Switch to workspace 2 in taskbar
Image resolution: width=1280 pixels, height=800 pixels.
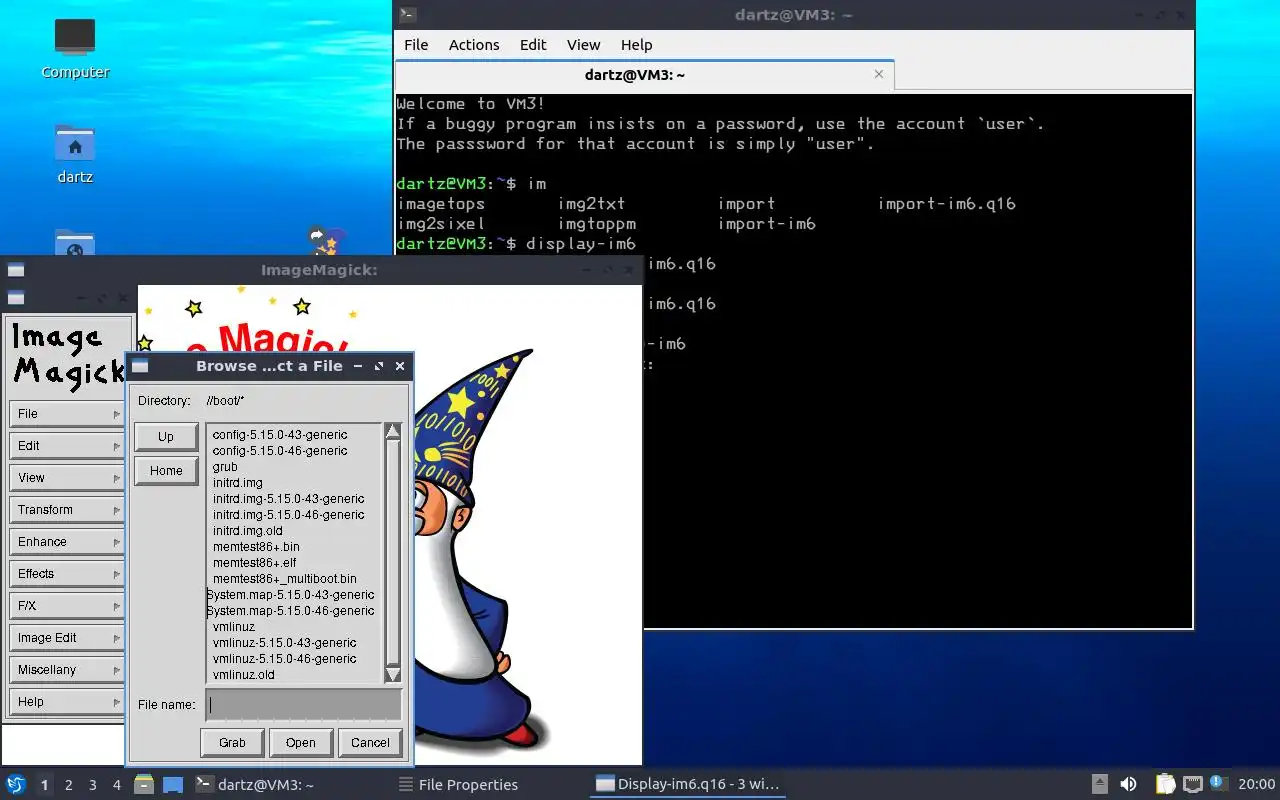coord(69,785)
